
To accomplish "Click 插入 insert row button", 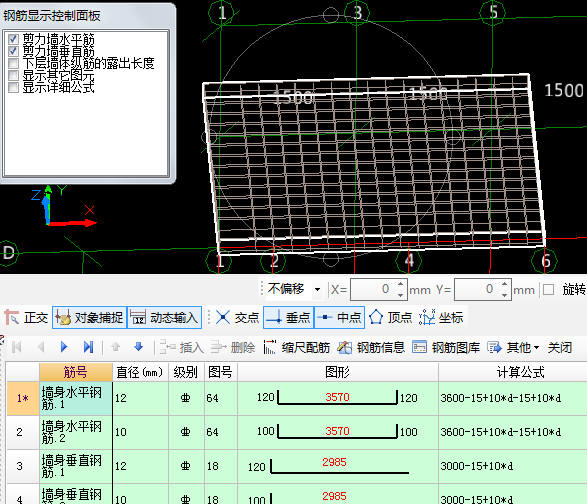I will coord(182,347).
